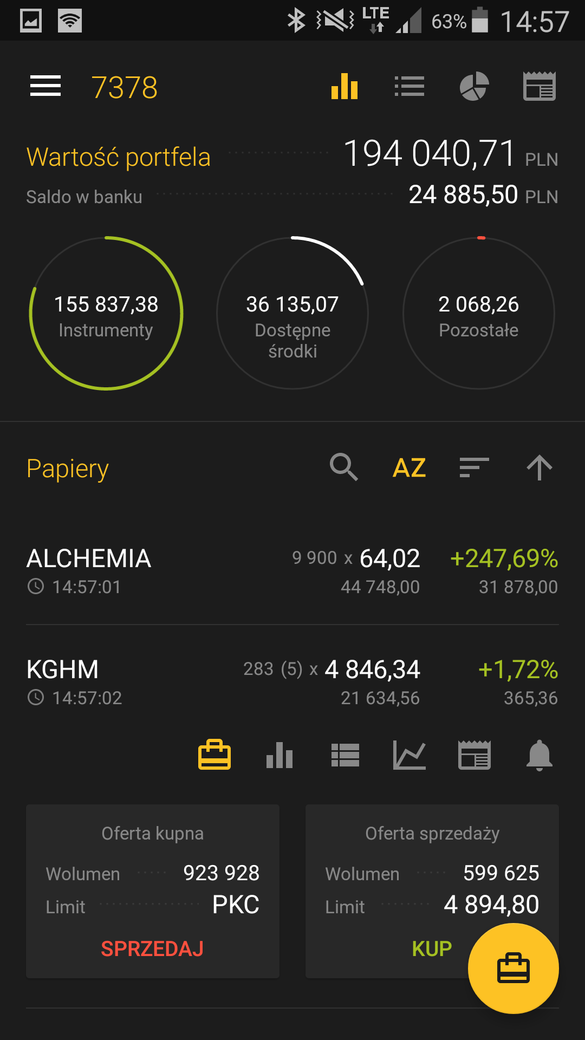Open the pie chart portfolio view
Screen dimensions: 585x1040
(474, 86)
